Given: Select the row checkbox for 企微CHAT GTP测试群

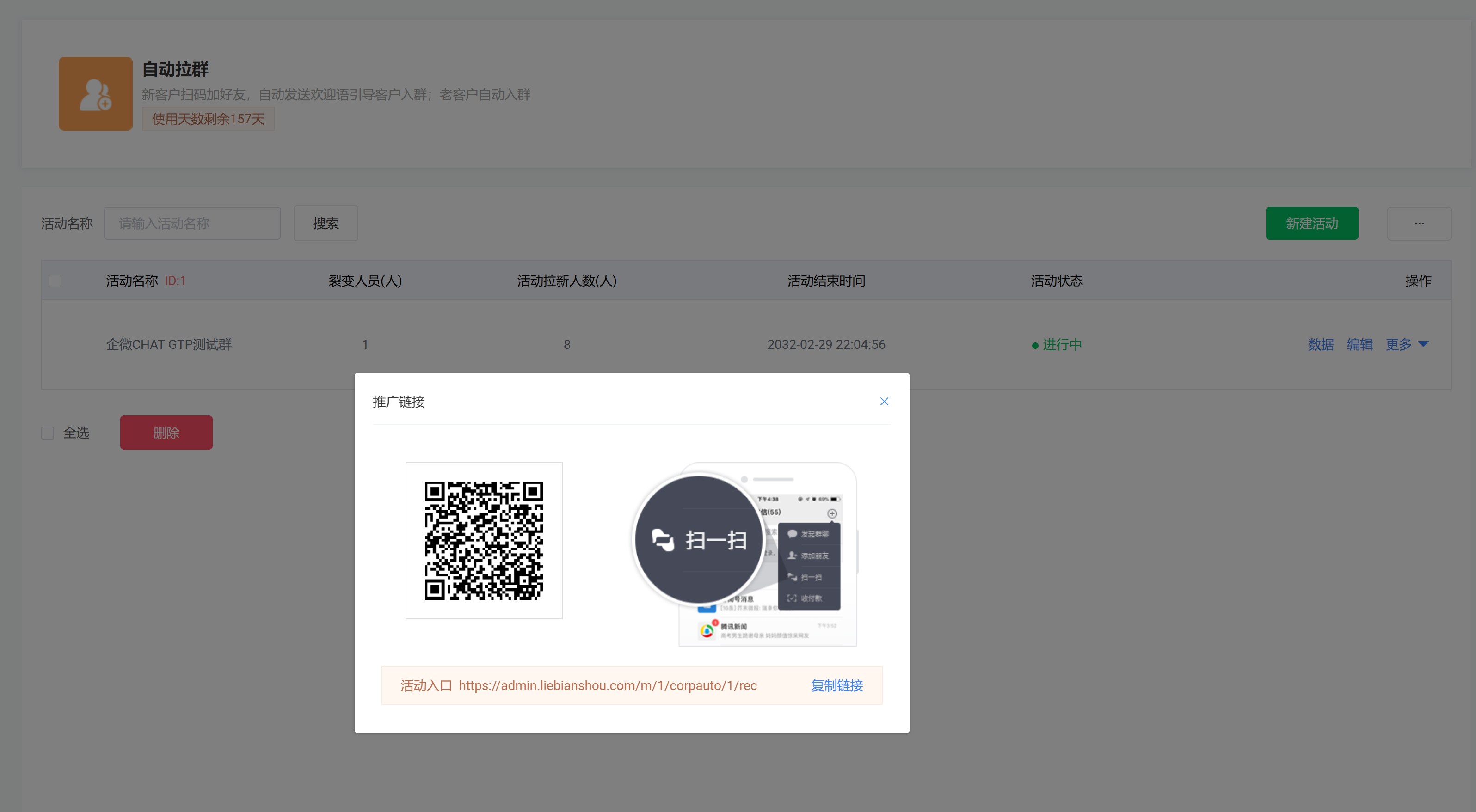Looking at the screenshot, I should [55, 344].
